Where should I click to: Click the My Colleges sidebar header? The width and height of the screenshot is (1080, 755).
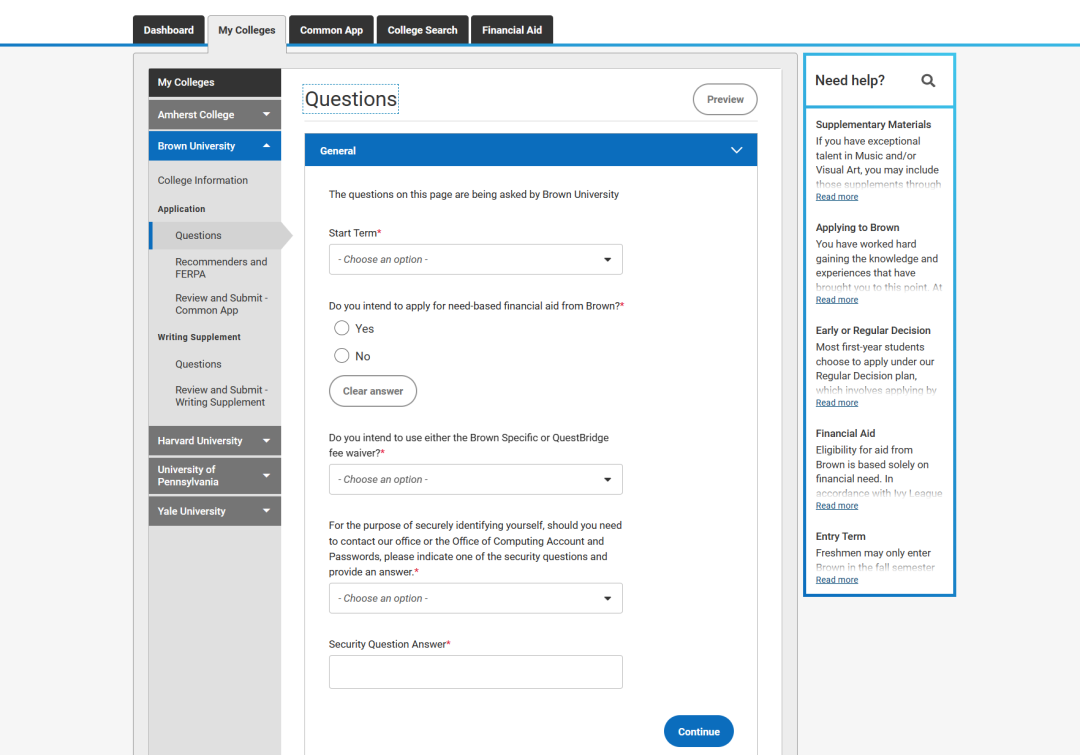point(215,82)
